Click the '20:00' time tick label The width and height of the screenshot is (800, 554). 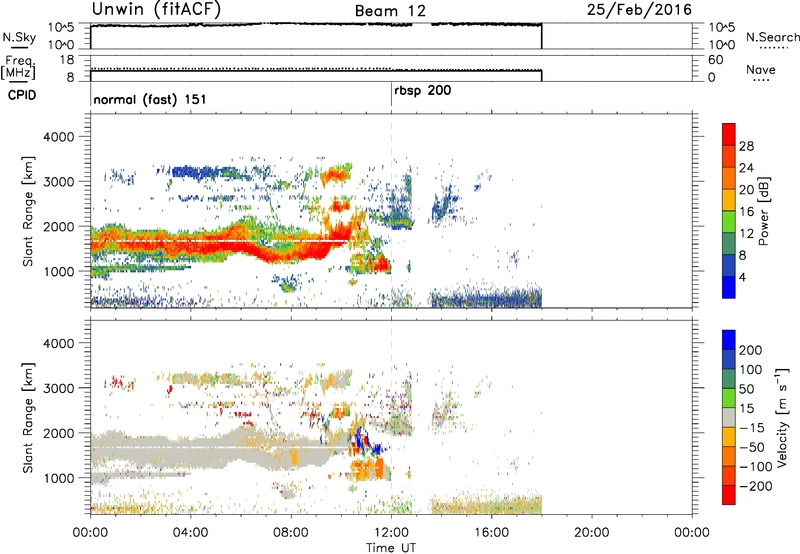tap(591, 533)
